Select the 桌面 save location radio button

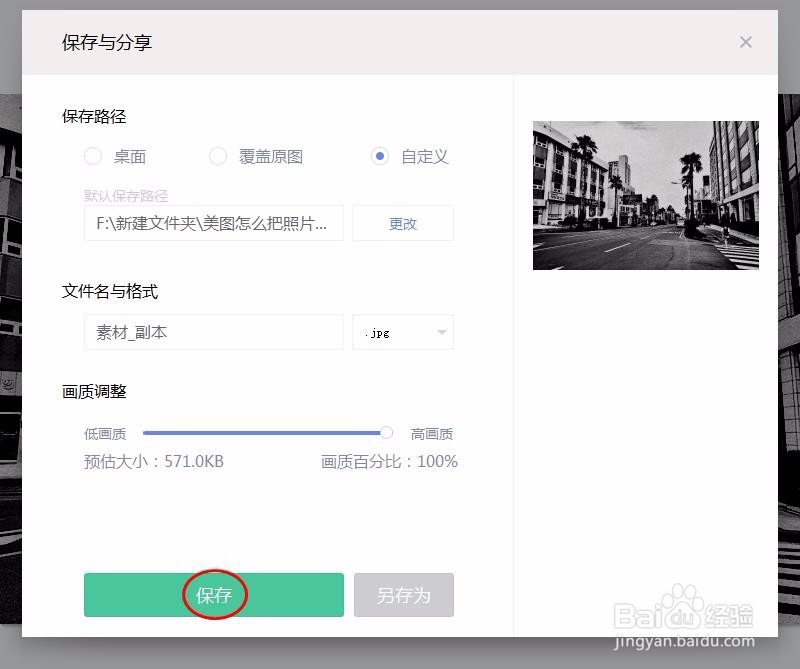(91, 156)
